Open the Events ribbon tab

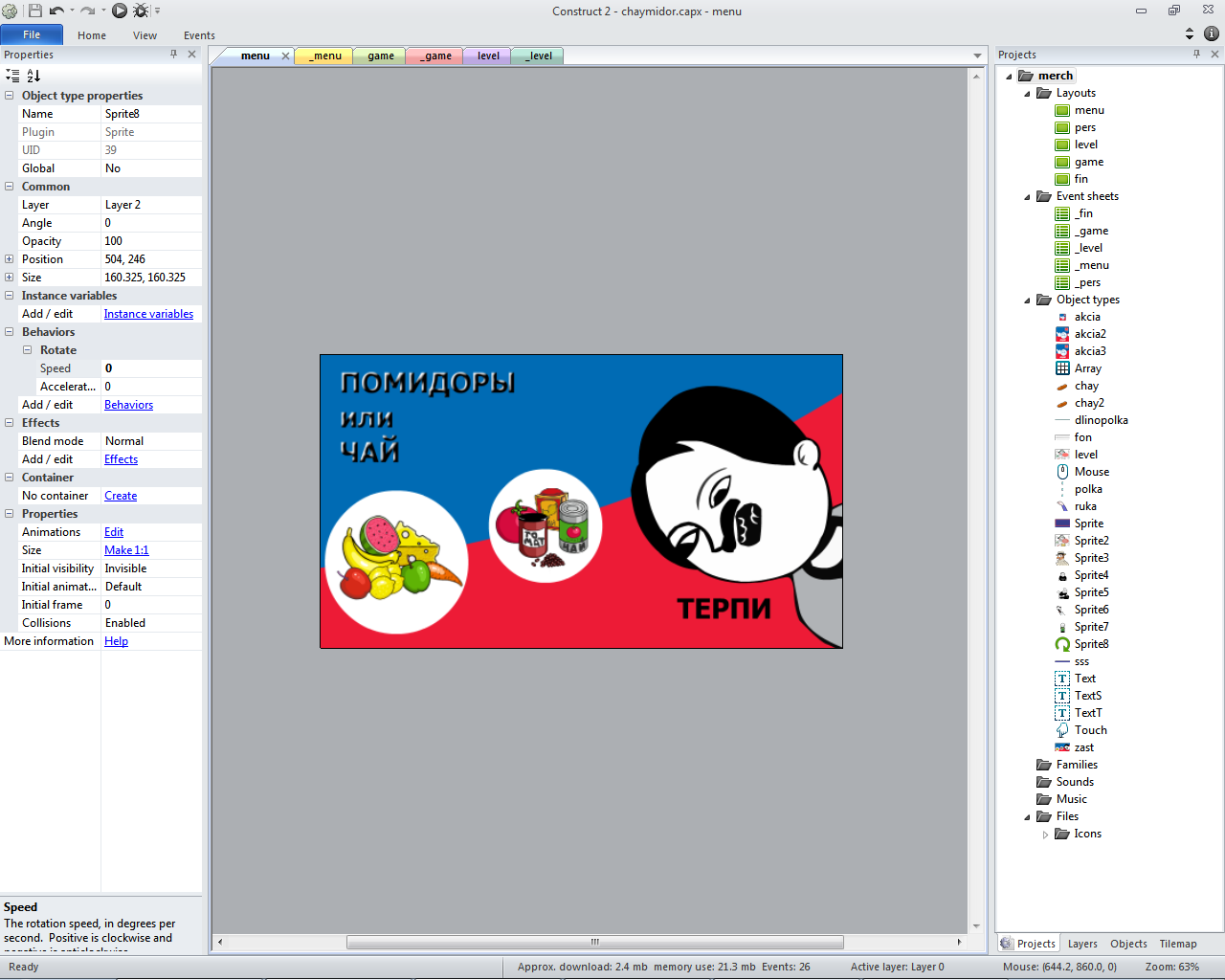[x=199, y=35]
